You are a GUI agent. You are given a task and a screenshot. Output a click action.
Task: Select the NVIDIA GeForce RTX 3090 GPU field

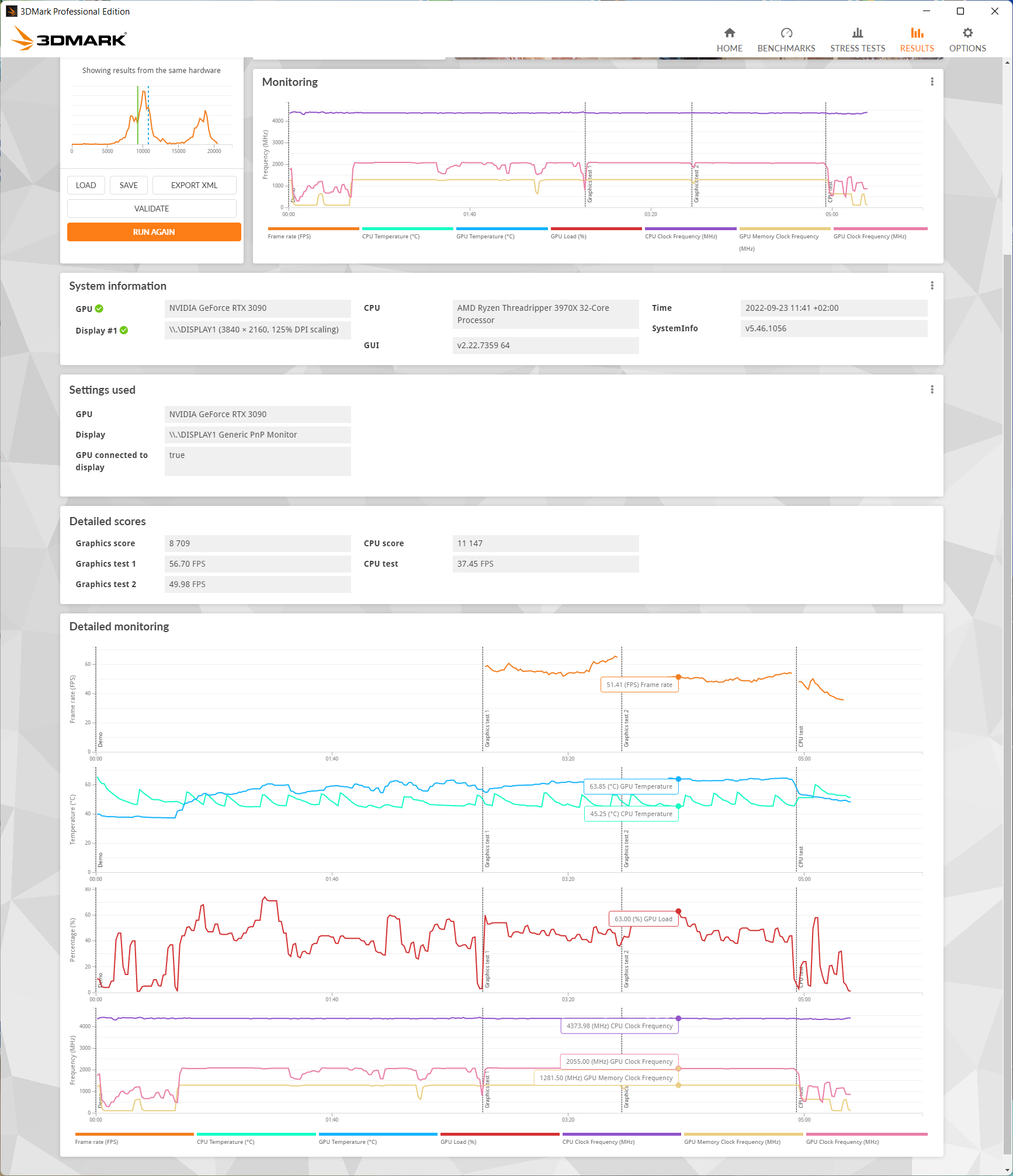point(258,308)
